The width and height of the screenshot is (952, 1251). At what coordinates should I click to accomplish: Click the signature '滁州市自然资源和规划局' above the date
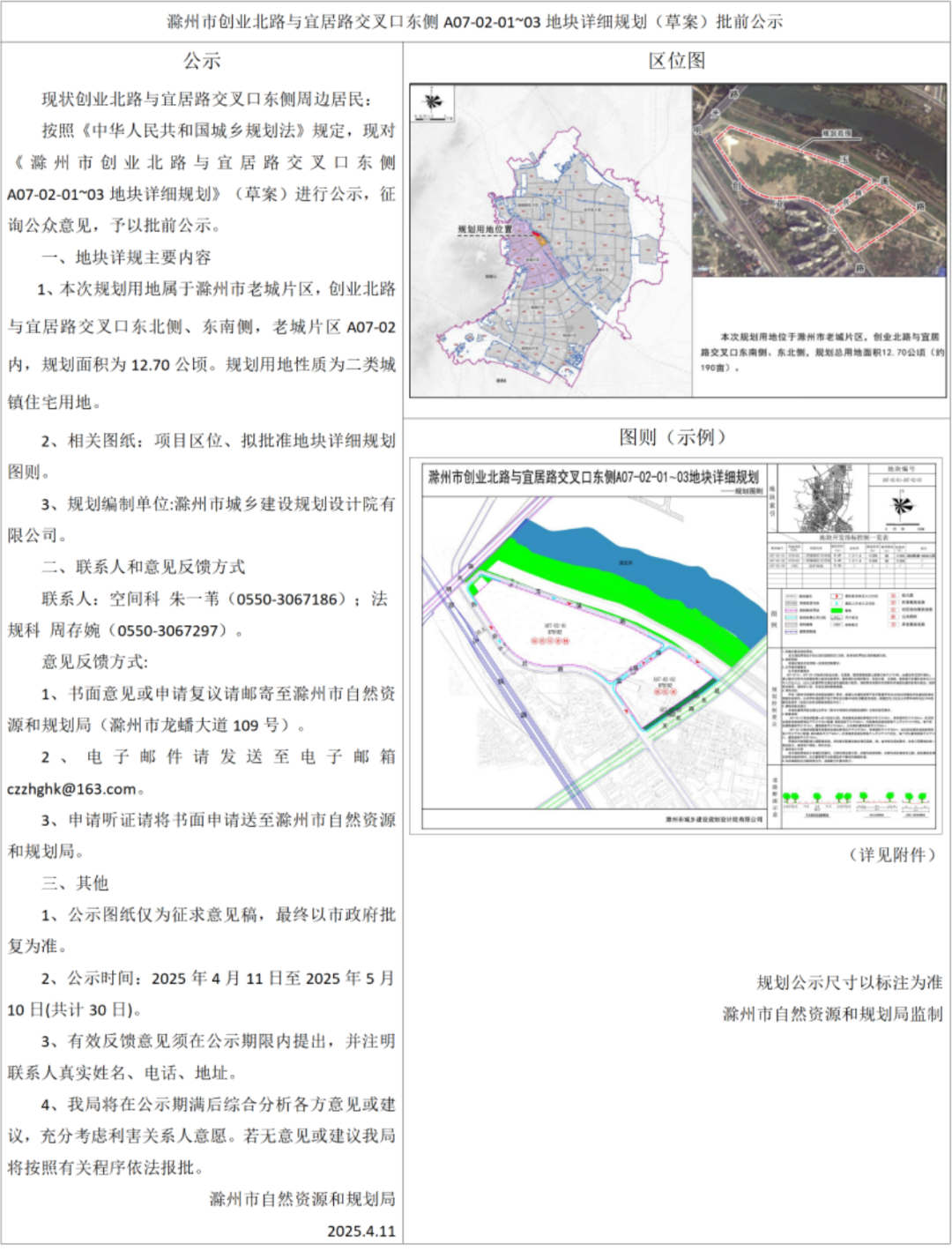302,1200
